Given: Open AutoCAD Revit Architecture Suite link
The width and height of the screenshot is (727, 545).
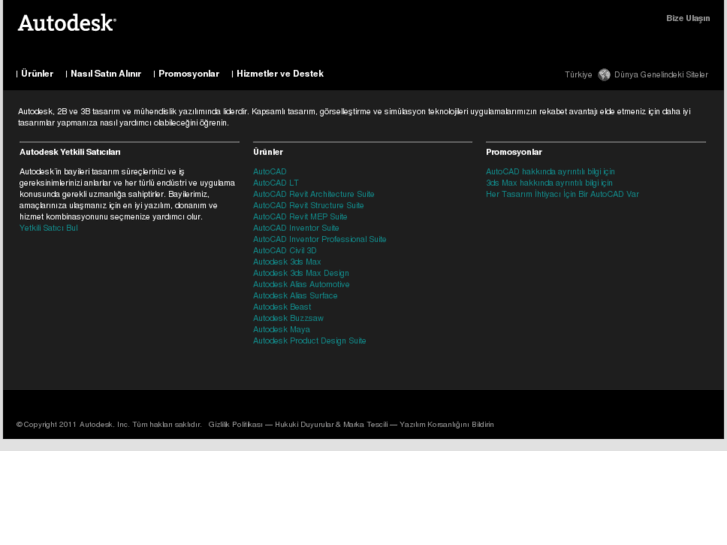Looking at the screenshot, I should coord(313,194).
